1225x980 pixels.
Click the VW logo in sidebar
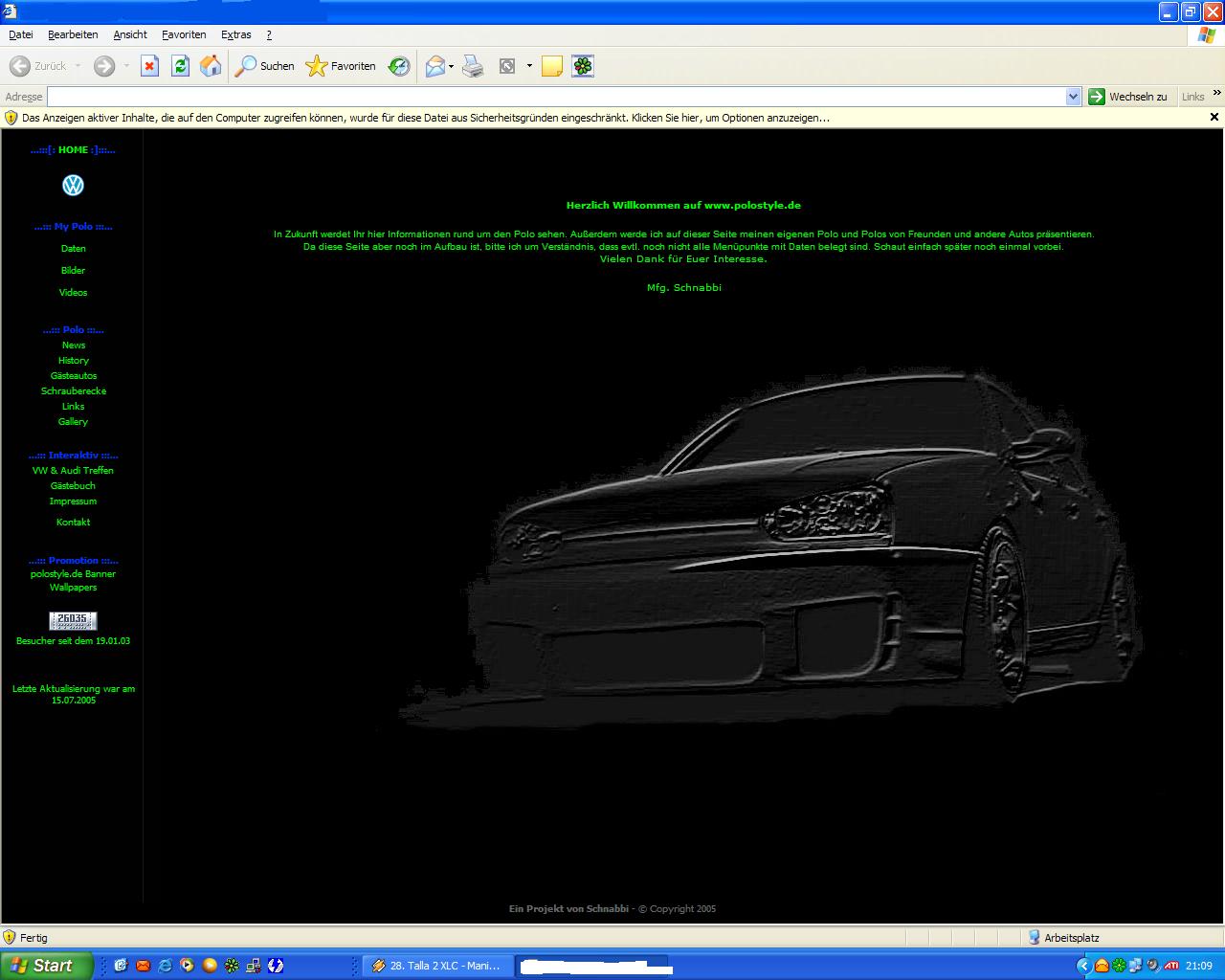tap(73, 186)
